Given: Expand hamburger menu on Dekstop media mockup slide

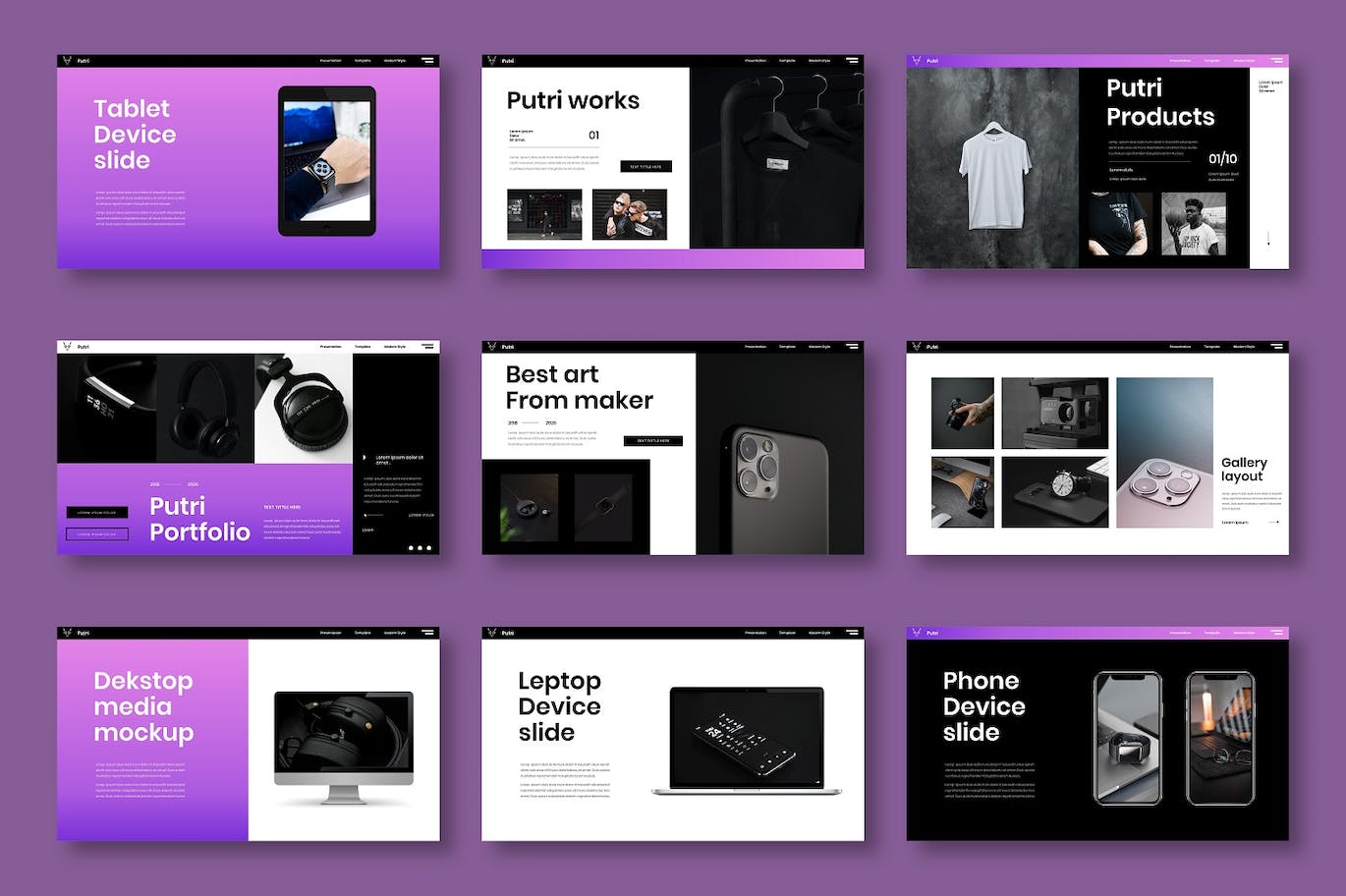Looking at the screenshot, I should pos(427,632).
